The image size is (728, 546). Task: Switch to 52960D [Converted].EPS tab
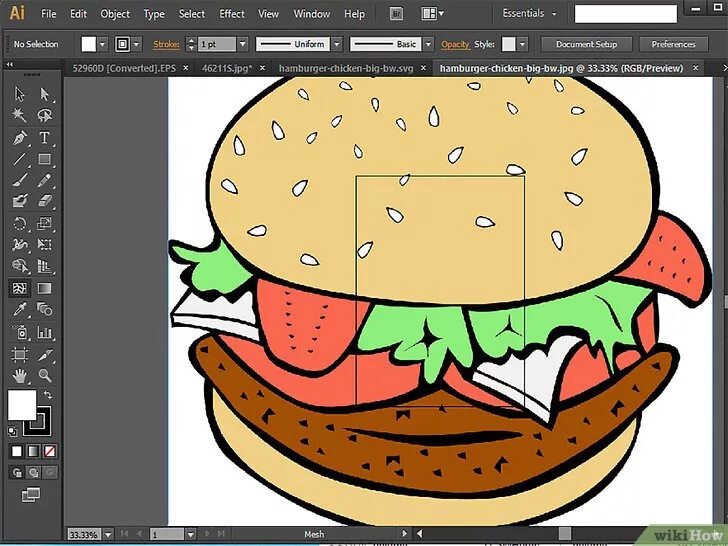124,68
